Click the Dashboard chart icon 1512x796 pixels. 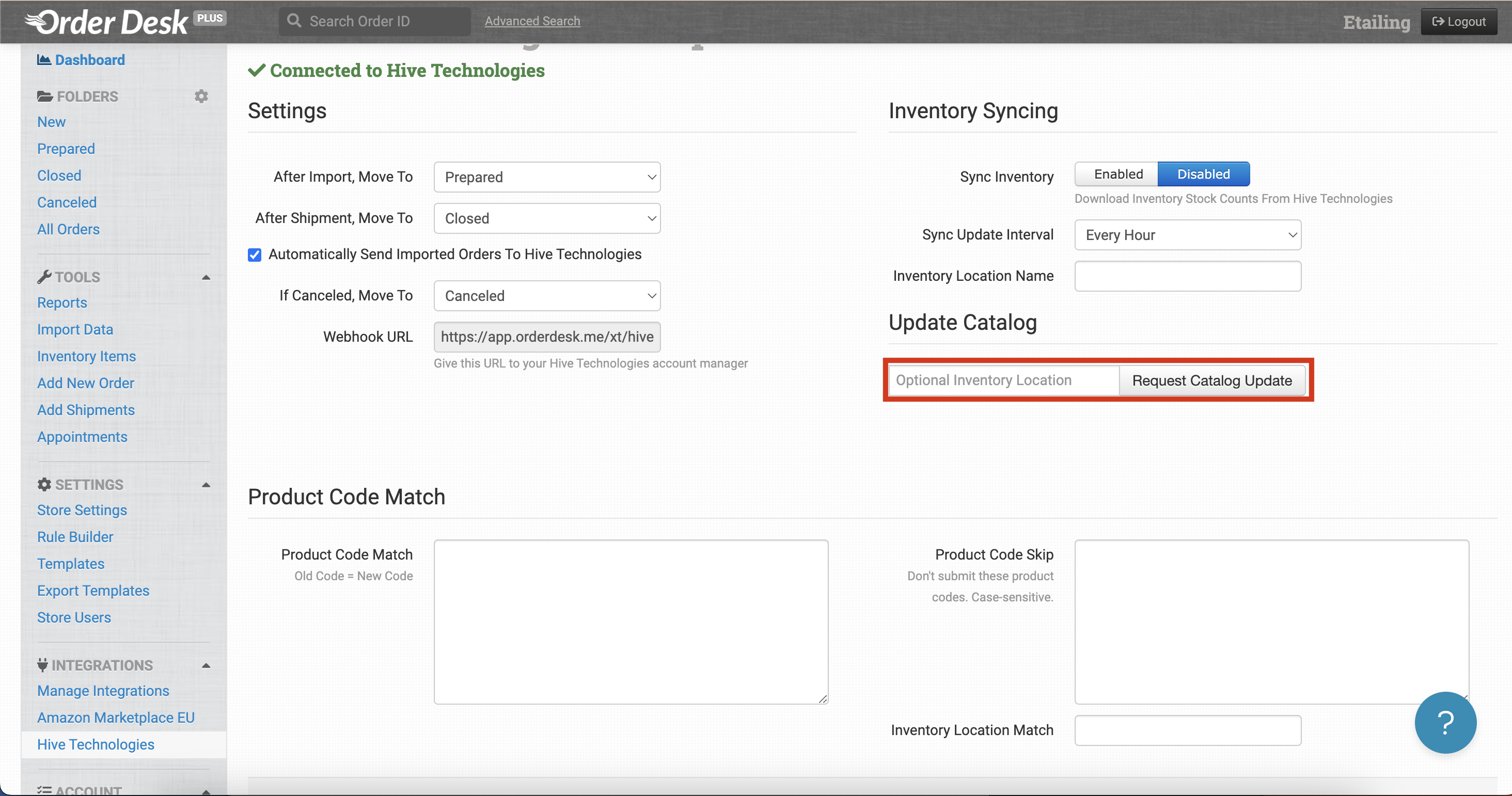pyautogui.click(x=43, y=60)
